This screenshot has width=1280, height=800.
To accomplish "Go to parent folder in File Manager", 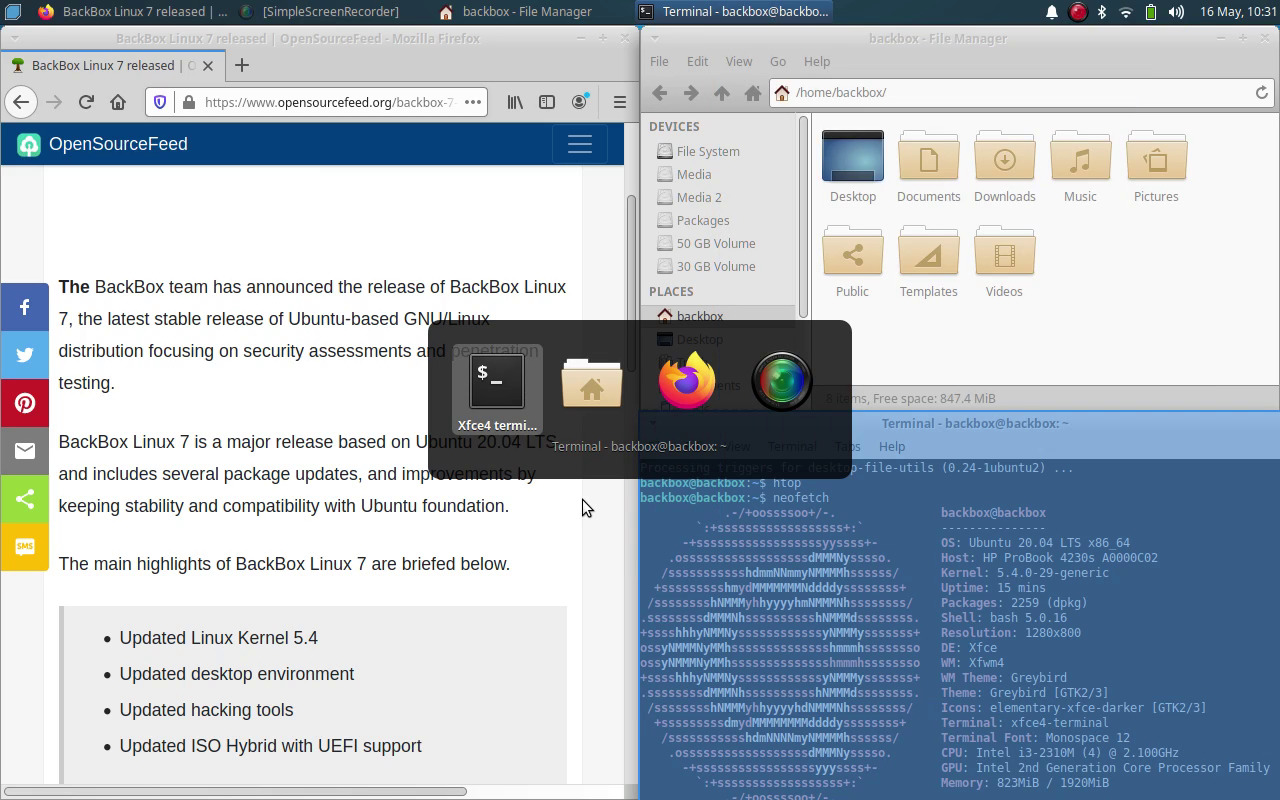I will pyautogui.click(x=722, y=93).
